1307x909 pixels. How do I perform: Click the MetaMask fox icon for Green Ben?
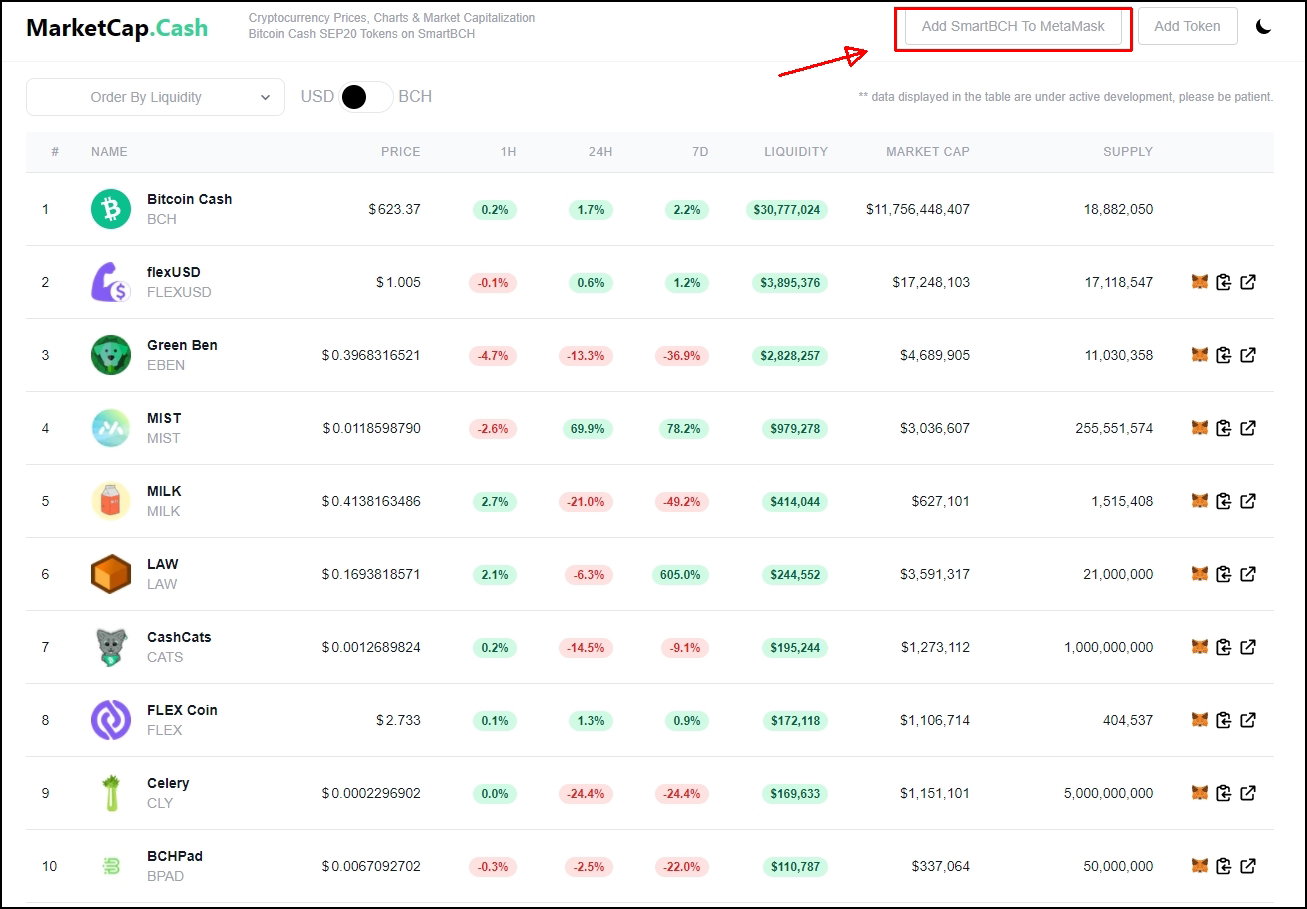point(1200,355)
